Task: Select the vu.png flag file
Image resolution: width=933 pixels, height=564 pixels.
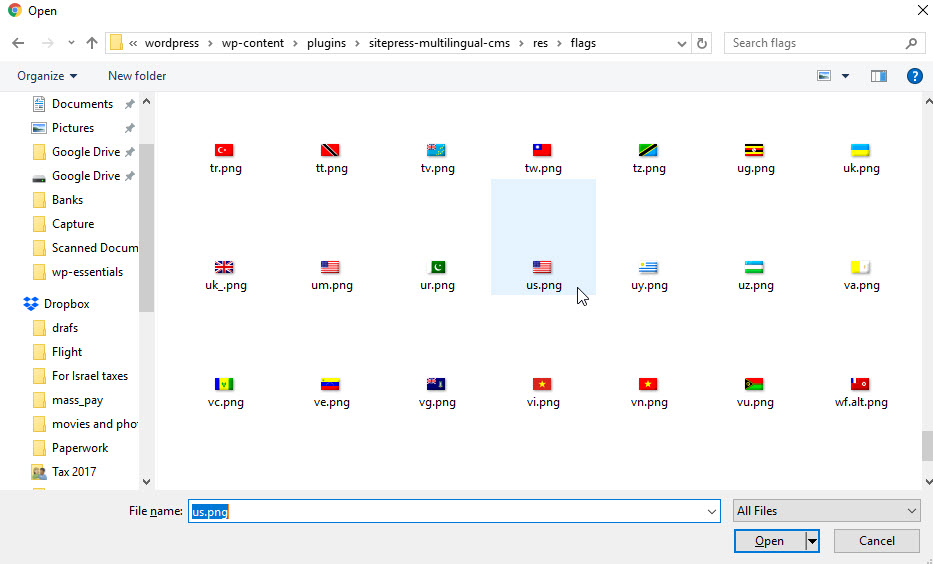Action: (x=755, y=393)
